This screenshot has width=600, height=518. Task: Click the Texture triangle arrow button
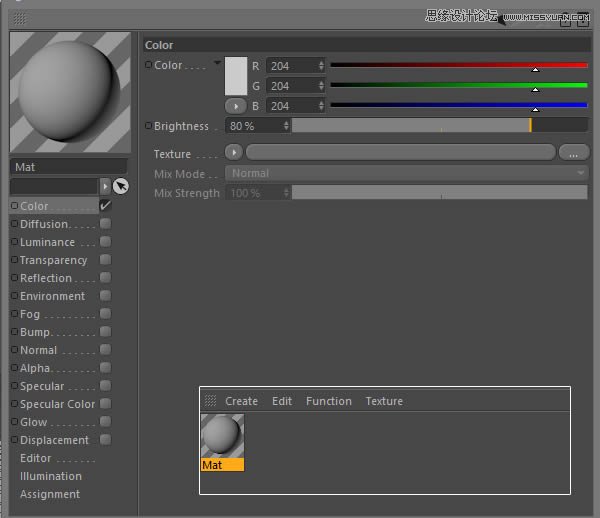coord(234,153)
